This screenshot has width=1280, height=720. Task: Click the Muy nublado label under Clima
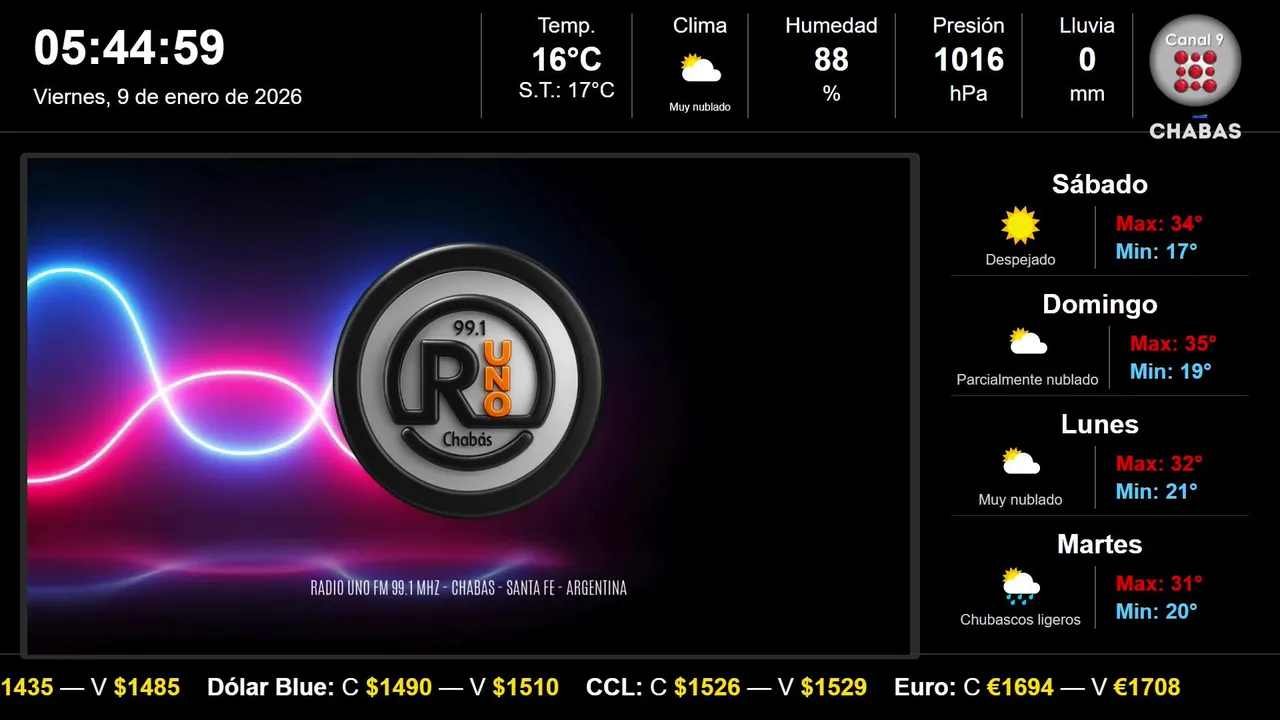point(700,107)
